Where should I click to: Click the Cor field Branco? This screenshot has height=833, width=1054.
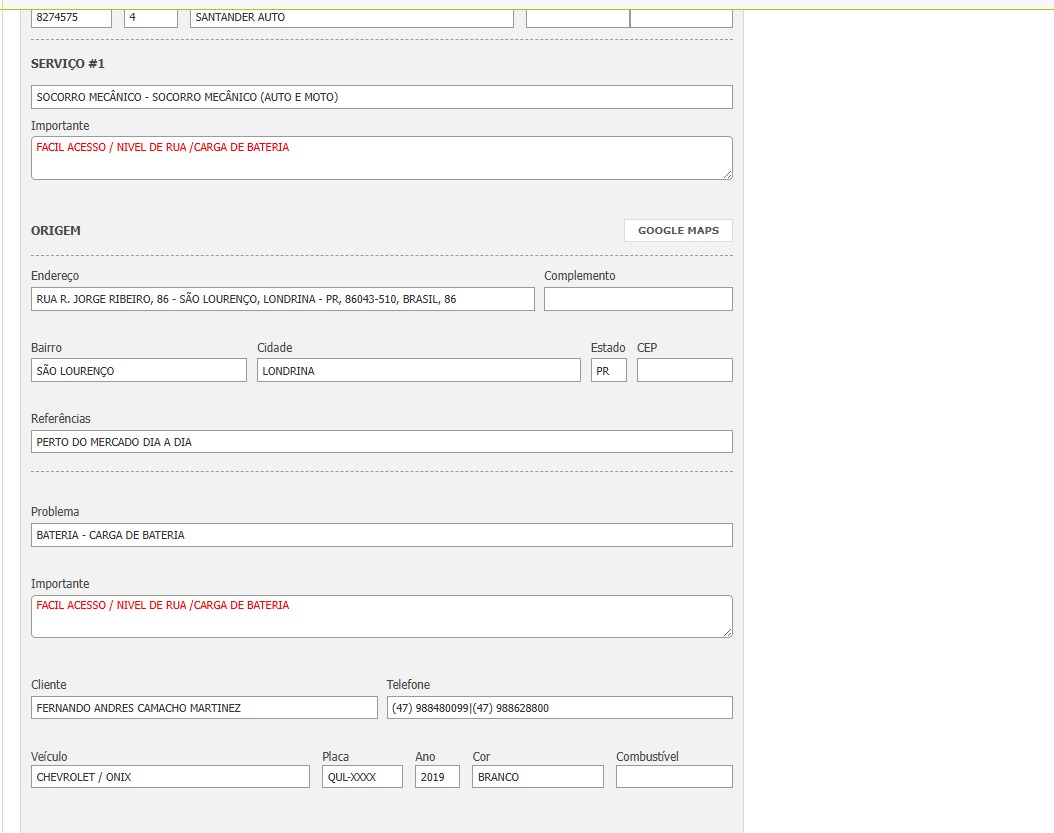click(538, 777)
